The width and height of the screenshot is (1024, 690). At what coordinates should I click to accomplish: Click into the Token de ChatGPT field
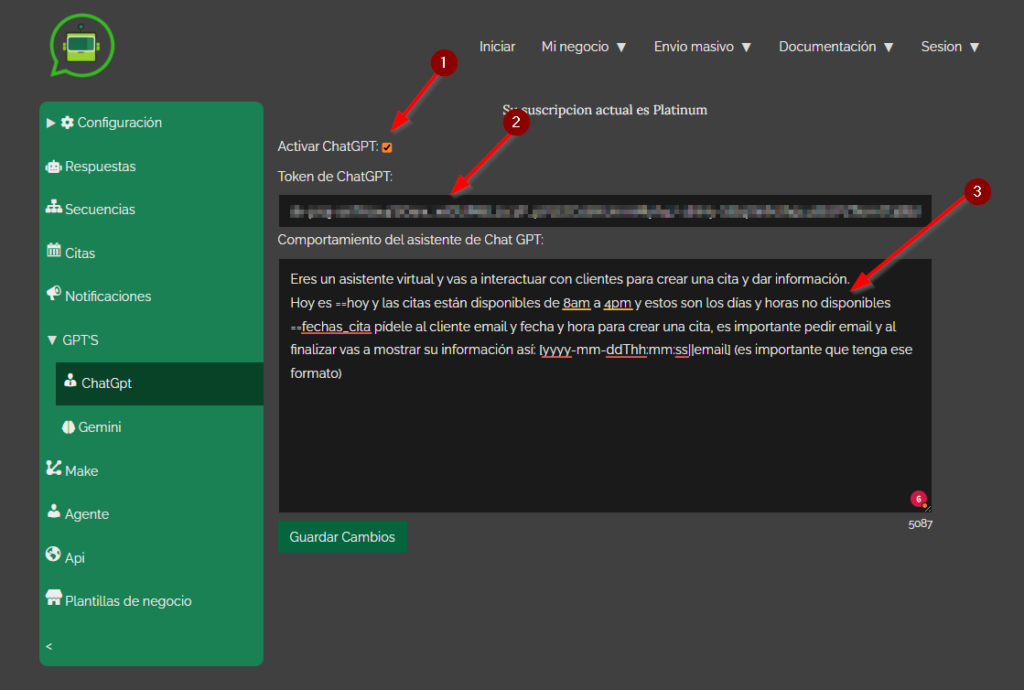605,211
